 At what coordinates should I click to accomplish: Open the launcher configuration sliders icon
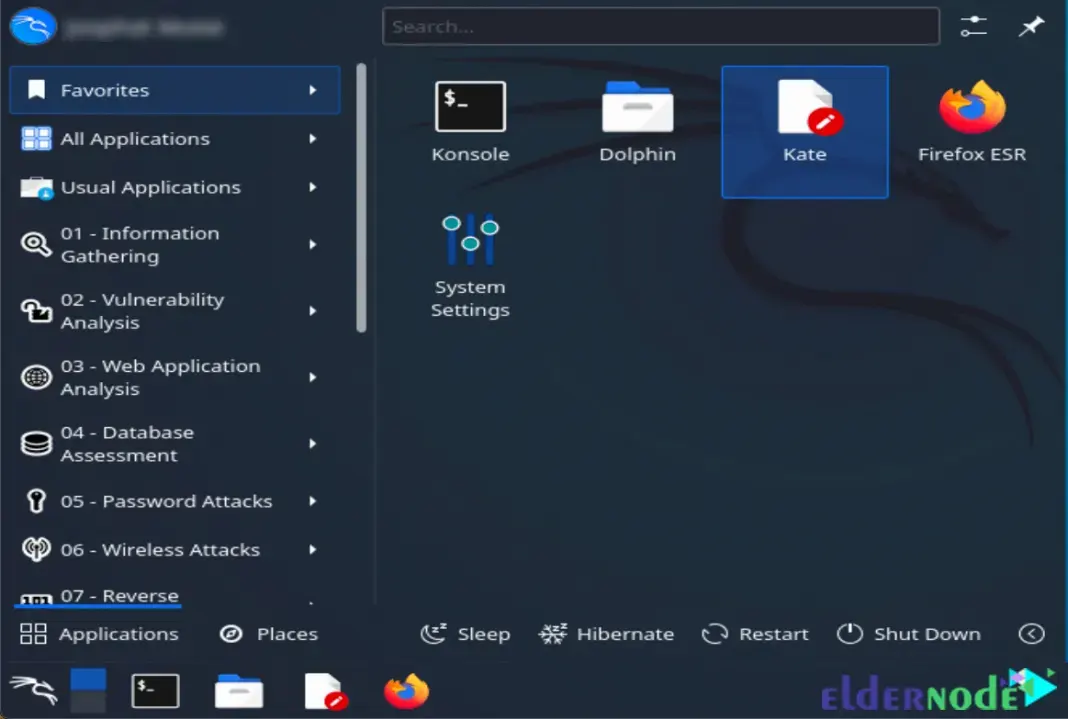coord(973,27)
